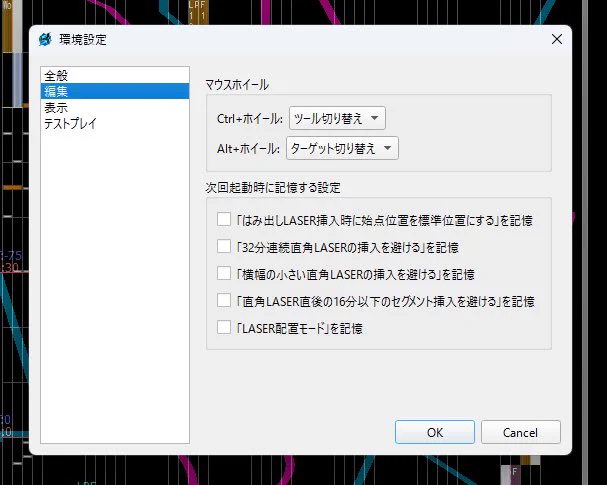Enable the LASER配置モード remember checkbox

click(224, 327)
